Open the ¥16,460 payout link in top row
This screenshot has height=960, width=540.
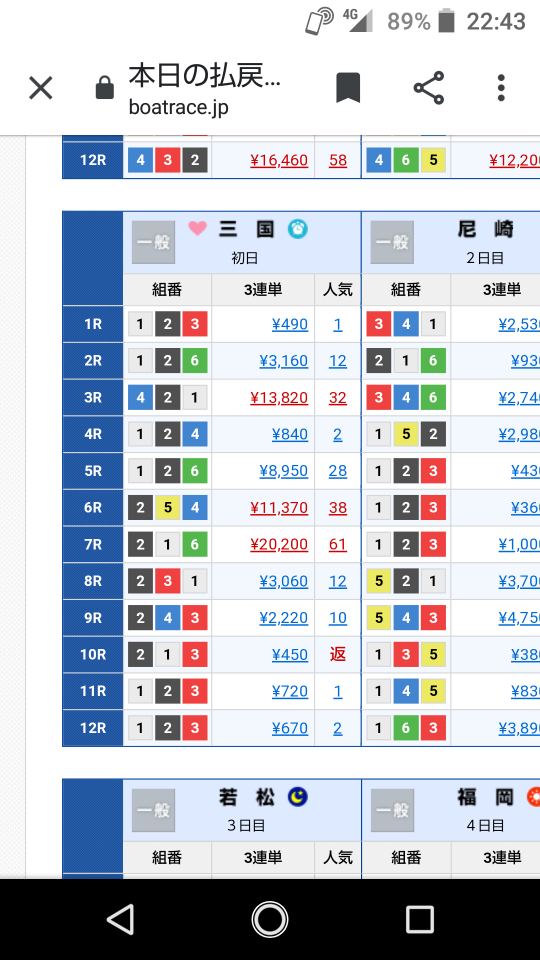tap(279, 160)
